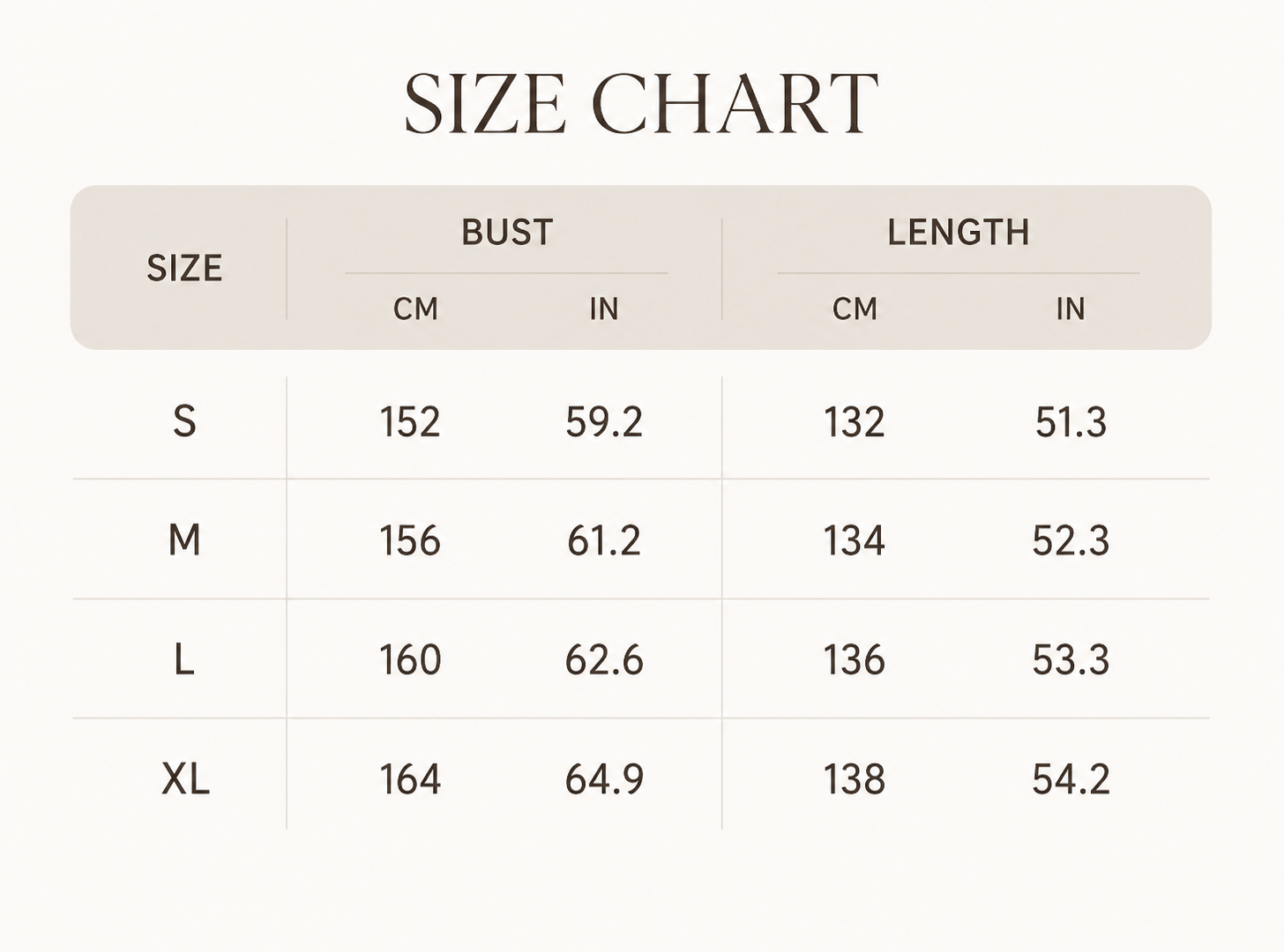Click the L size row label
The image size is (1284, 952).
coord(184,659)
